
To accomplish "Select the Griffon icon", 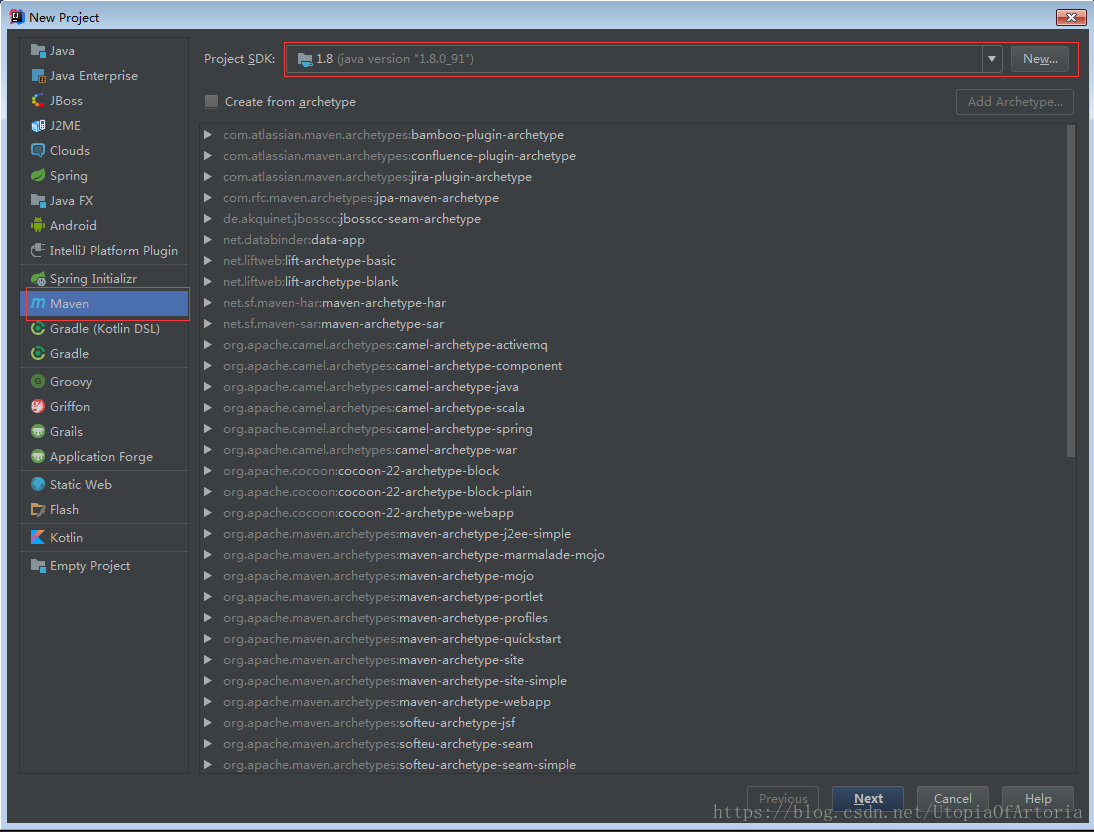I will point(38,407).
